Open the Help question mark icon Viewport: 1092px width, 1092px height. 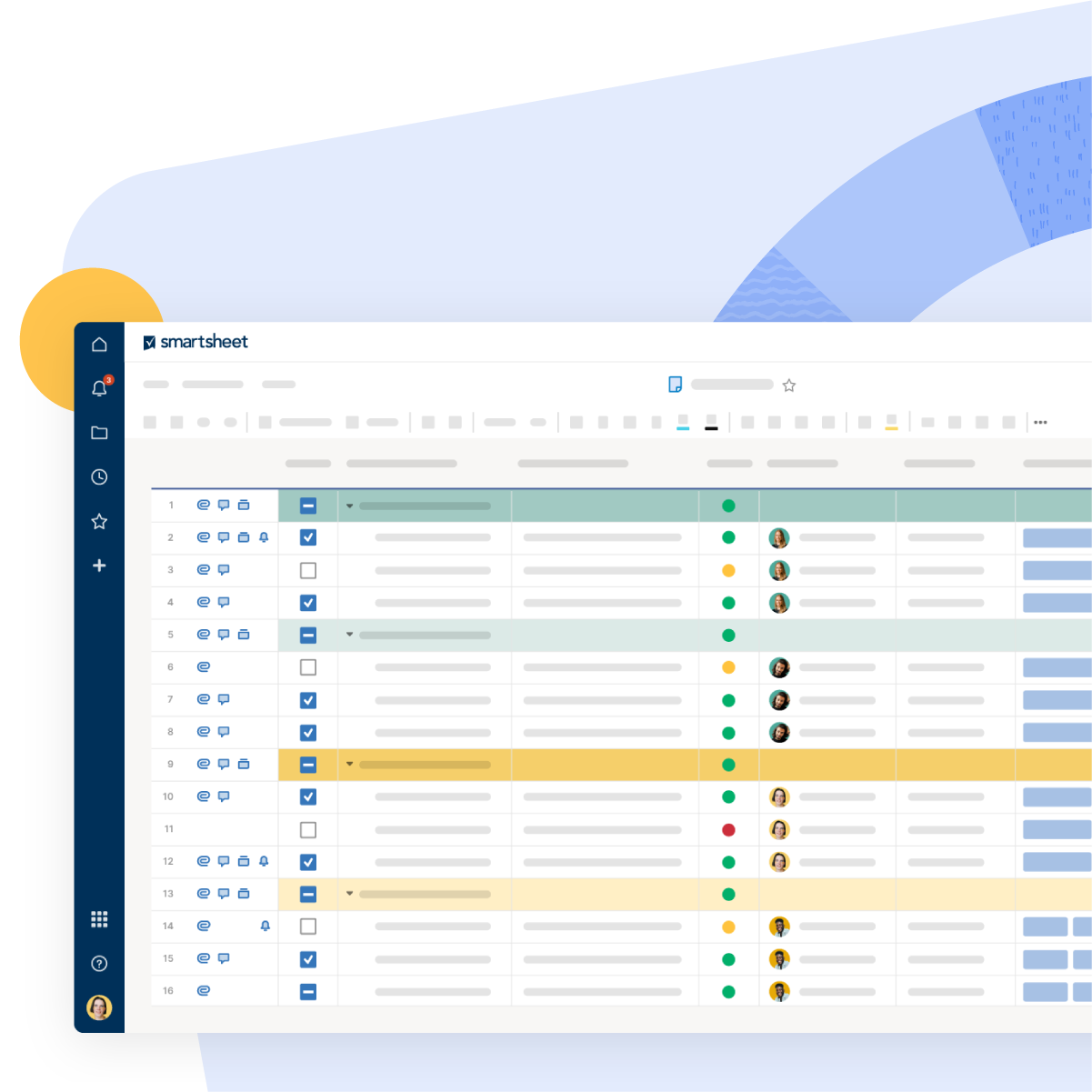click(x=99, y=964)
